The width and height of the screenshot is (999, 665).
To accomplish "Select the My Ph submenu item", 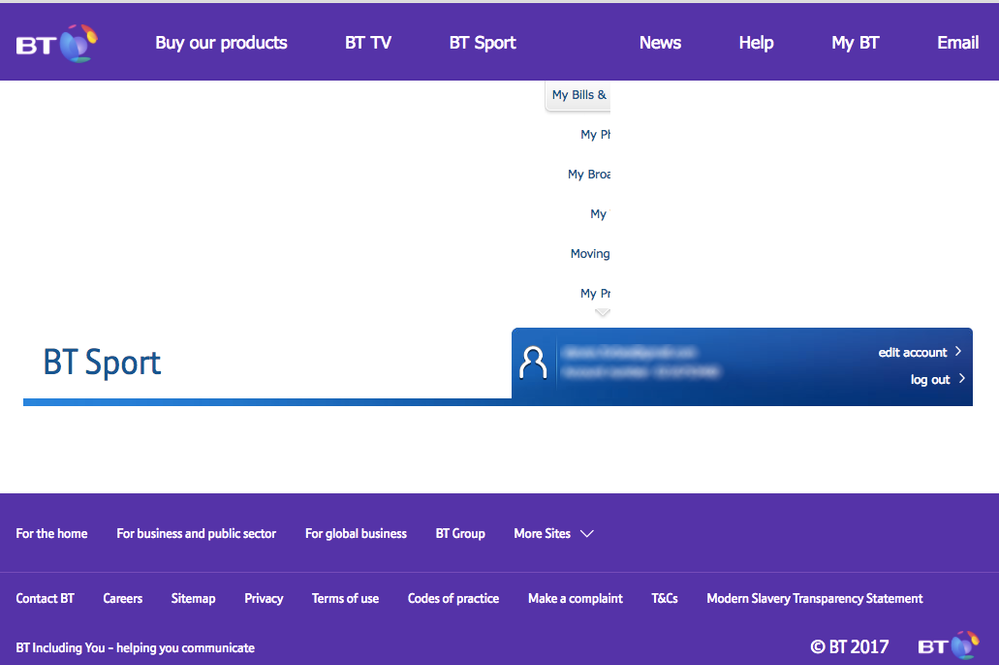I will pyautogui.click(x=595, y=134).
